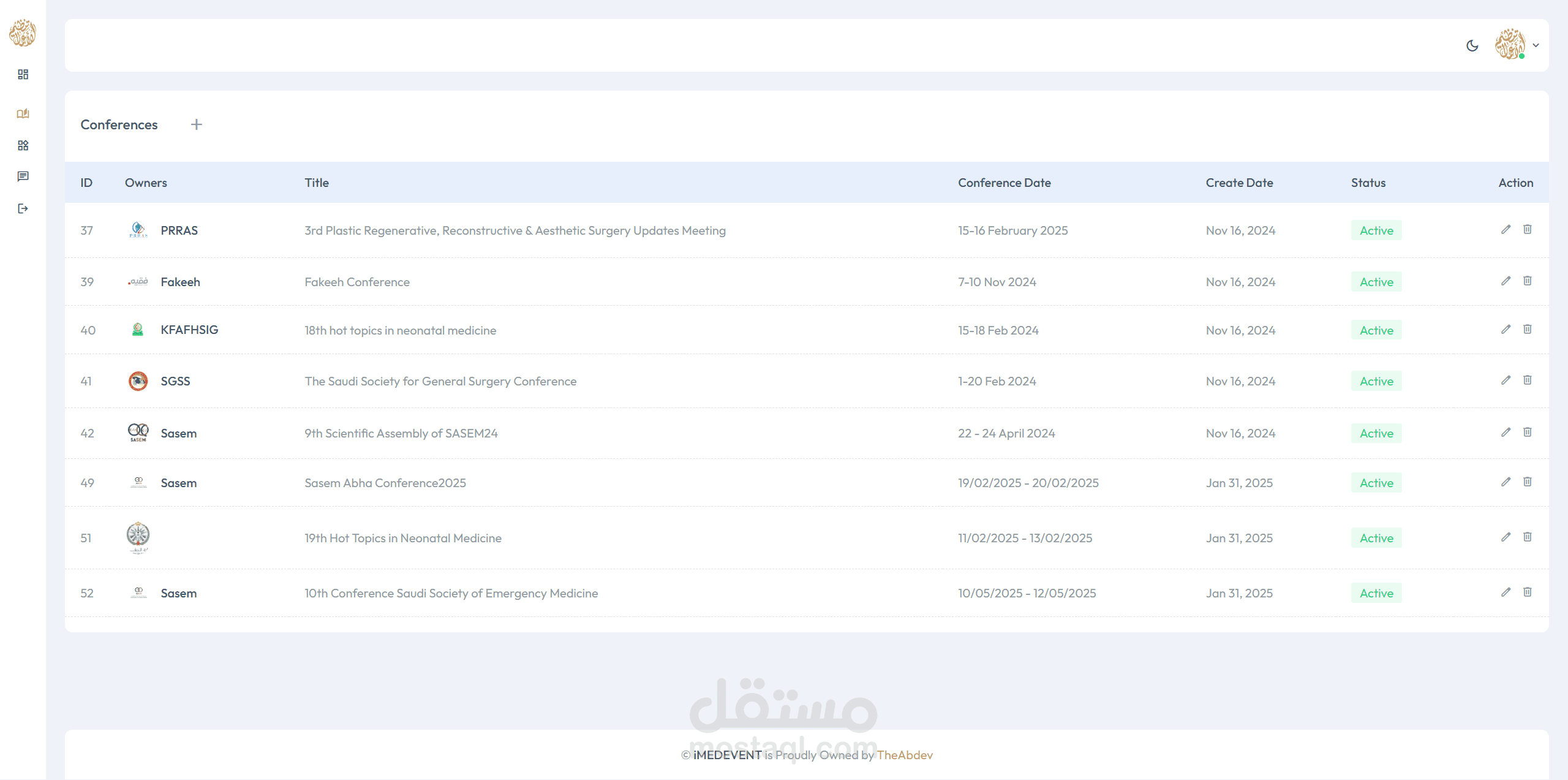Click the PRRAS owner logo
1568x780 pixels.
click(138, 230)
